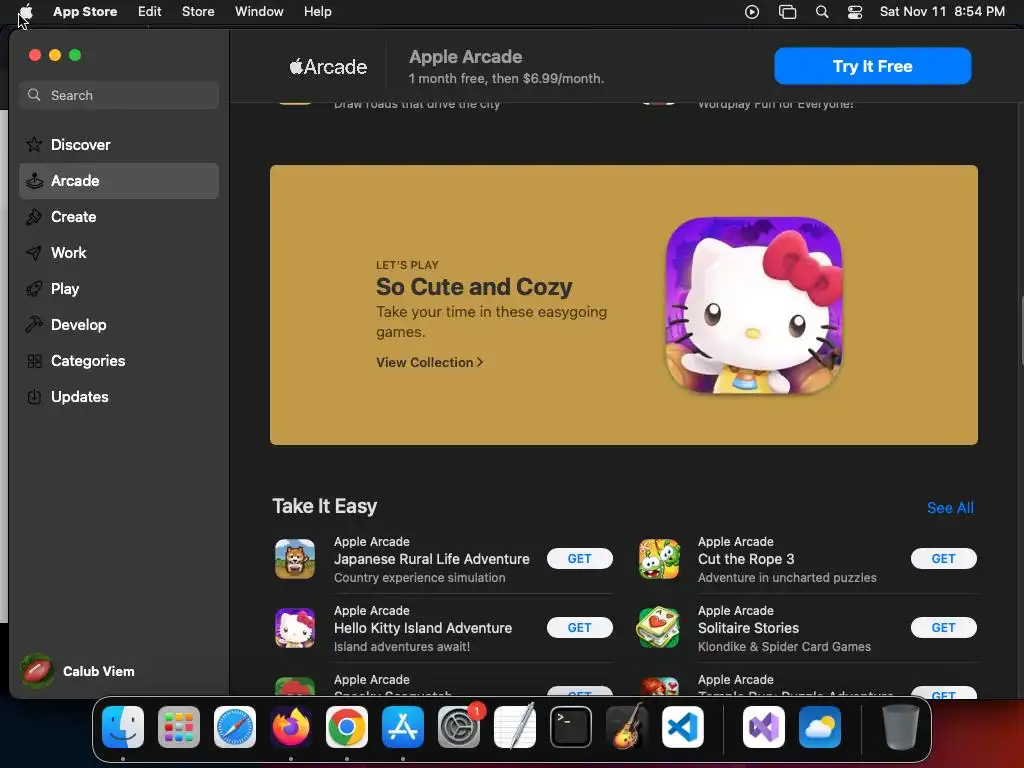Open the Categories grid icon in sidebar

(34, 360)
